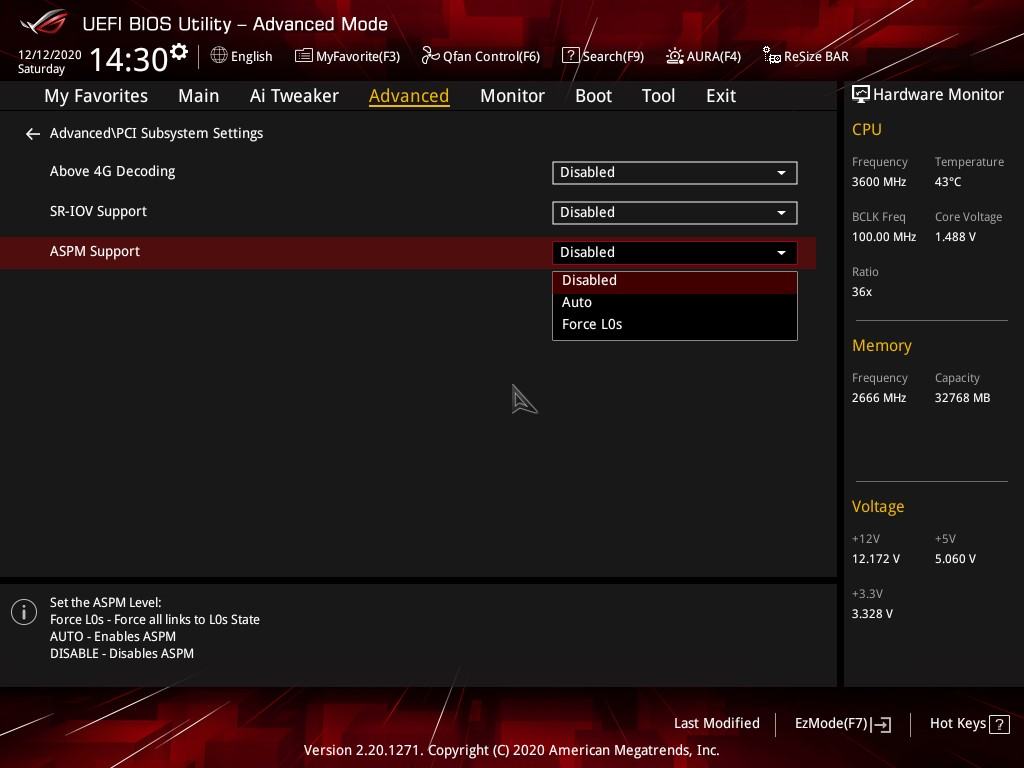This screenshot has width=1024, height=768.
Task: Click the +12V reading 12.172 V
Action: pos(876,559)
